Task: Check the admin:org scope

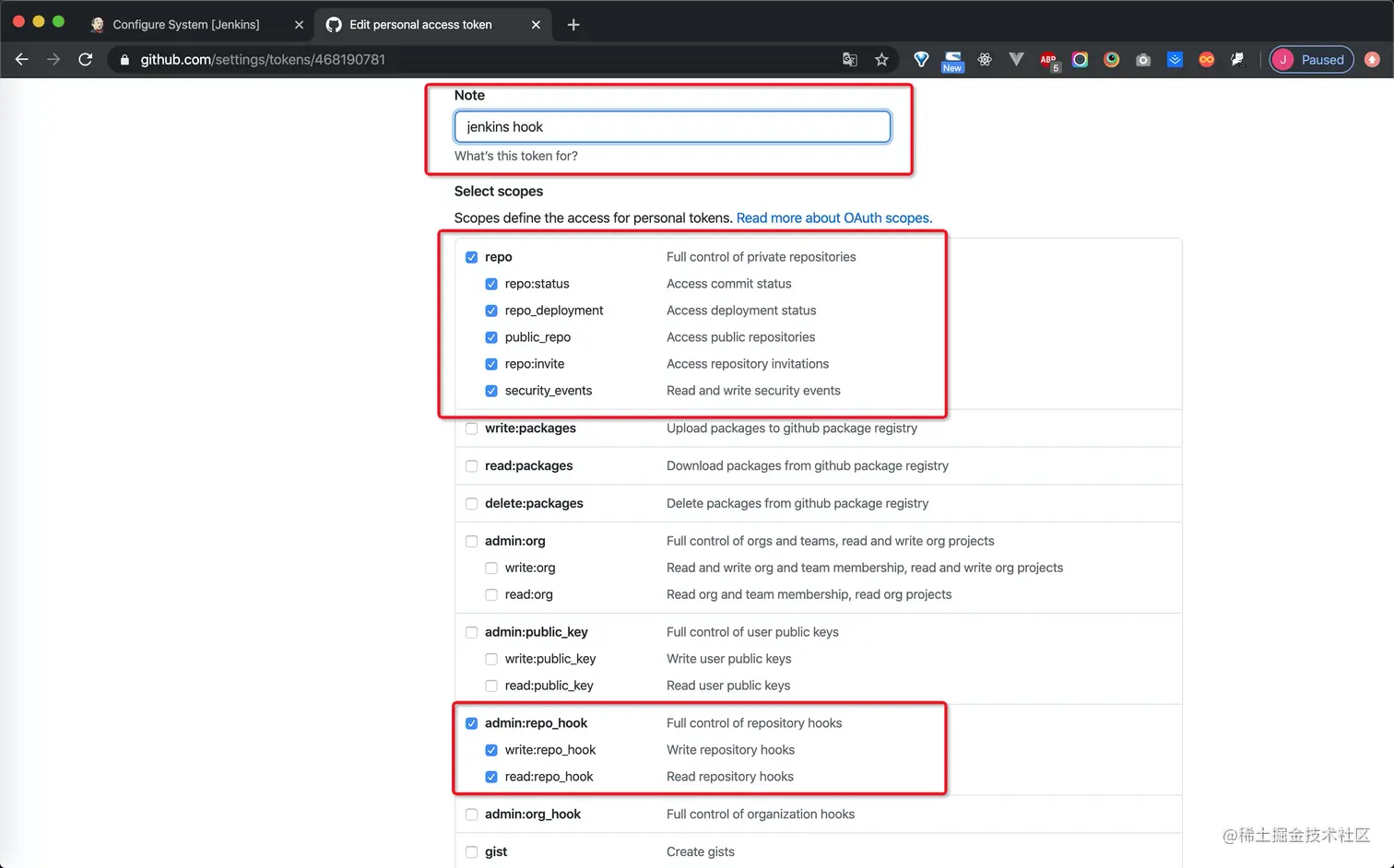Action: click(471, 542)
